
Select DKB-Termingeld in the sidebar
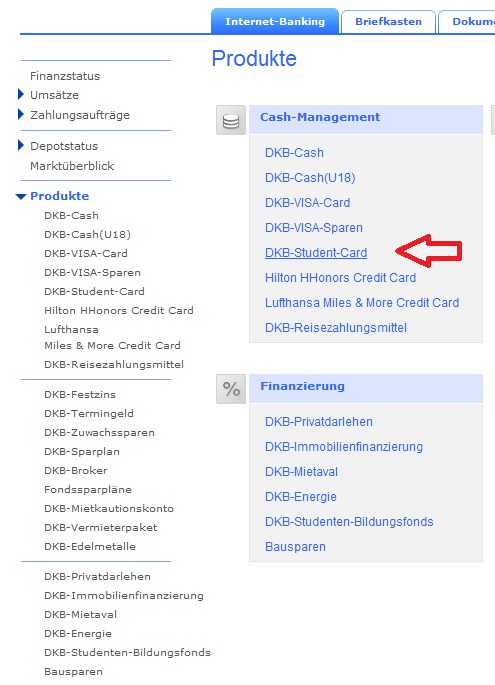point(89,414)
